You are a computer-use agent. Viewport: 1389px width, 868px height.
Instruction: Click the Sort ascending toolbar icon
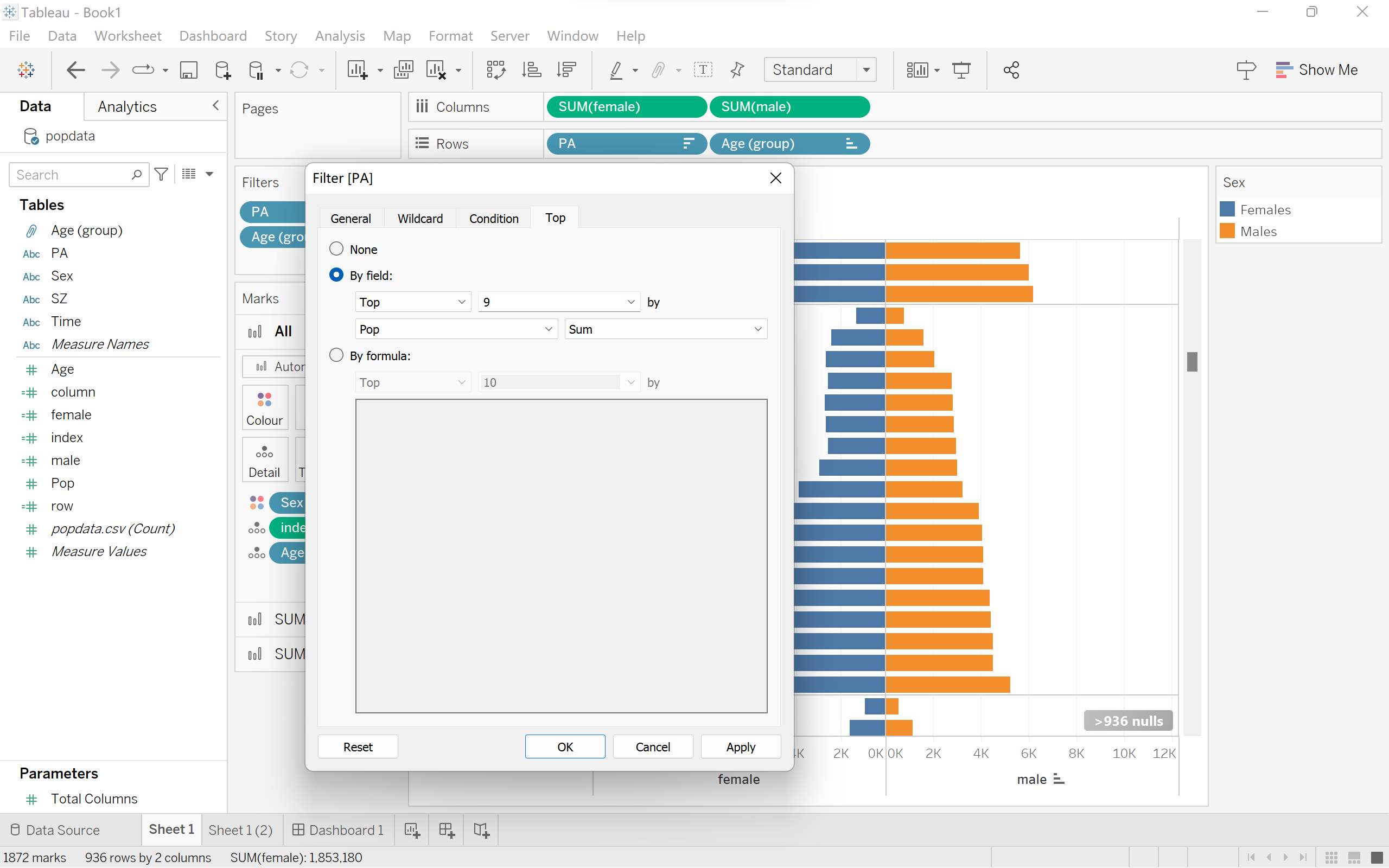click(531, 70)
